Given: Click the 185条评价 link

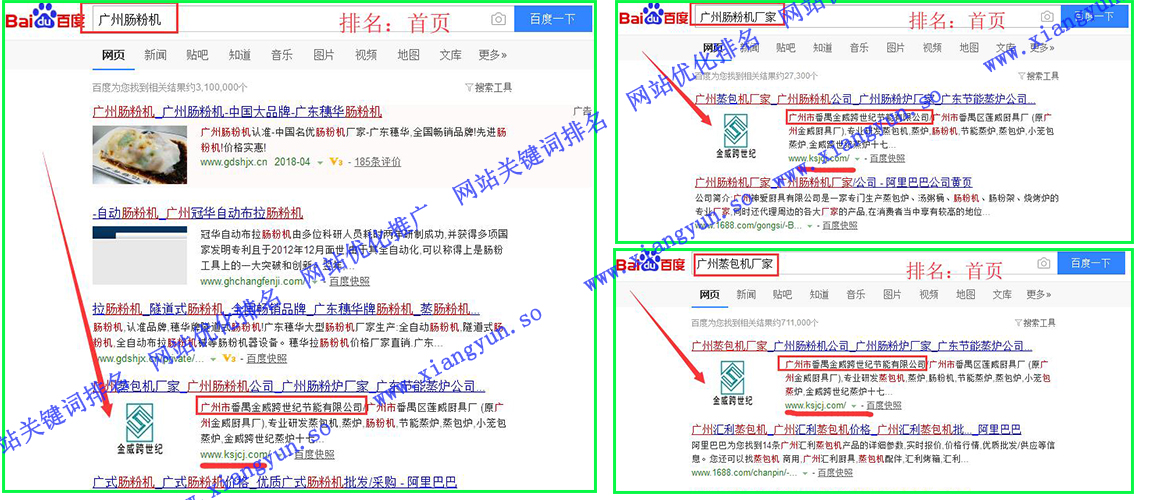Looking at the screenshot, I should (x=378, y=162).
